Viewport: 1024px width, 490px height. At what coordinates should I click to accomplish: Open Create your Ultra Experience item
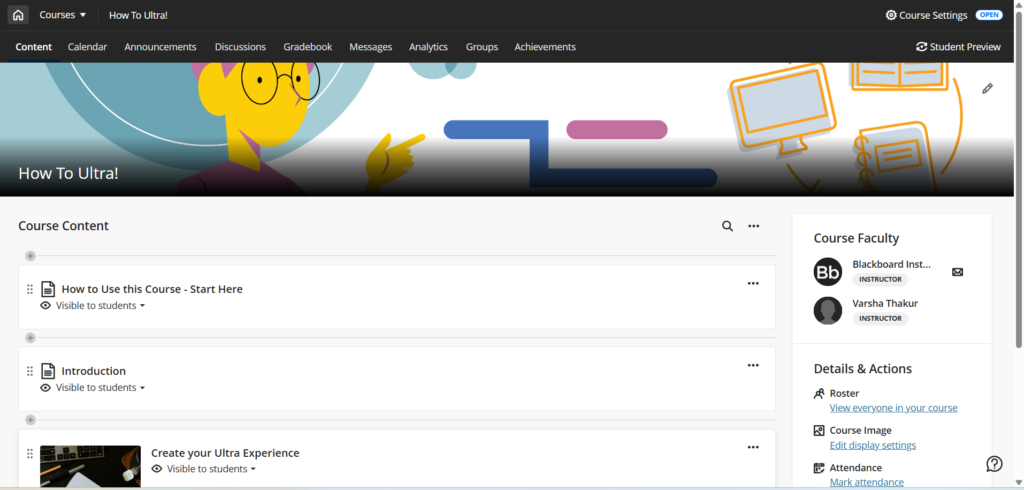click(x=225, y=453)
